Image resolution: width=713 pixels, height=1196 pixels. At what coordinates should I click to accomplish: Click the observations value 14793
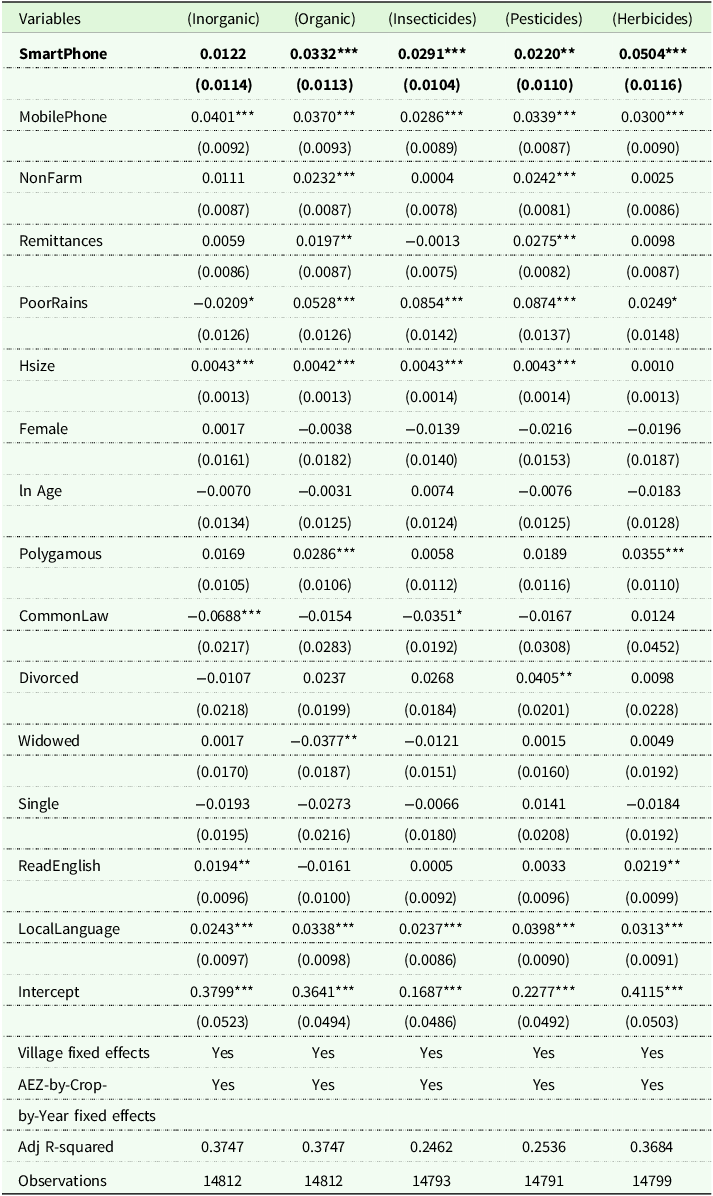point(431,1180)
